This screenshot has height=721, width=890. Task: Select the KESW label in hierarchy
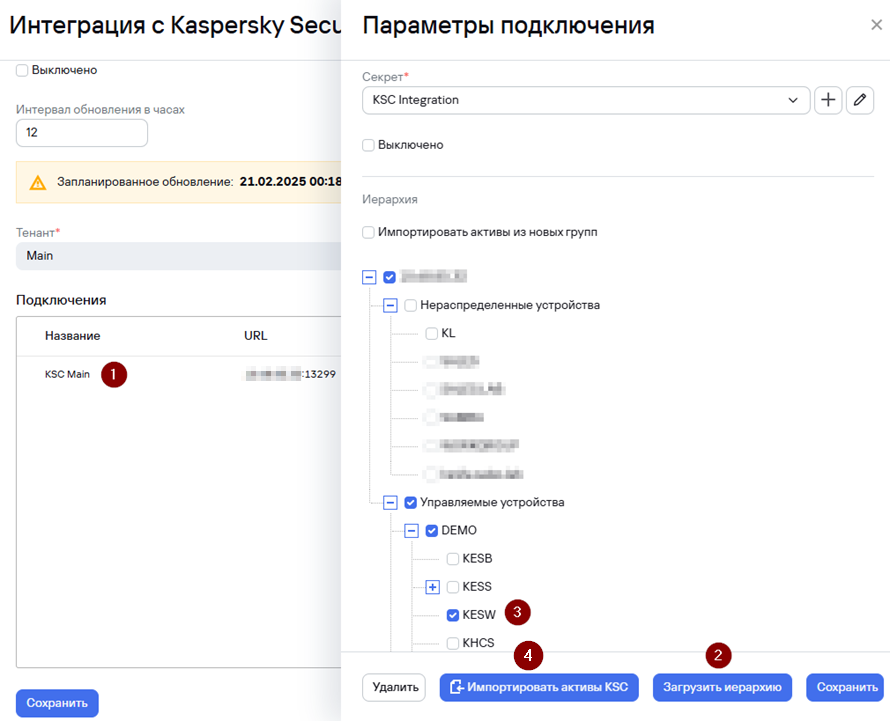click(x=478, y=615)
